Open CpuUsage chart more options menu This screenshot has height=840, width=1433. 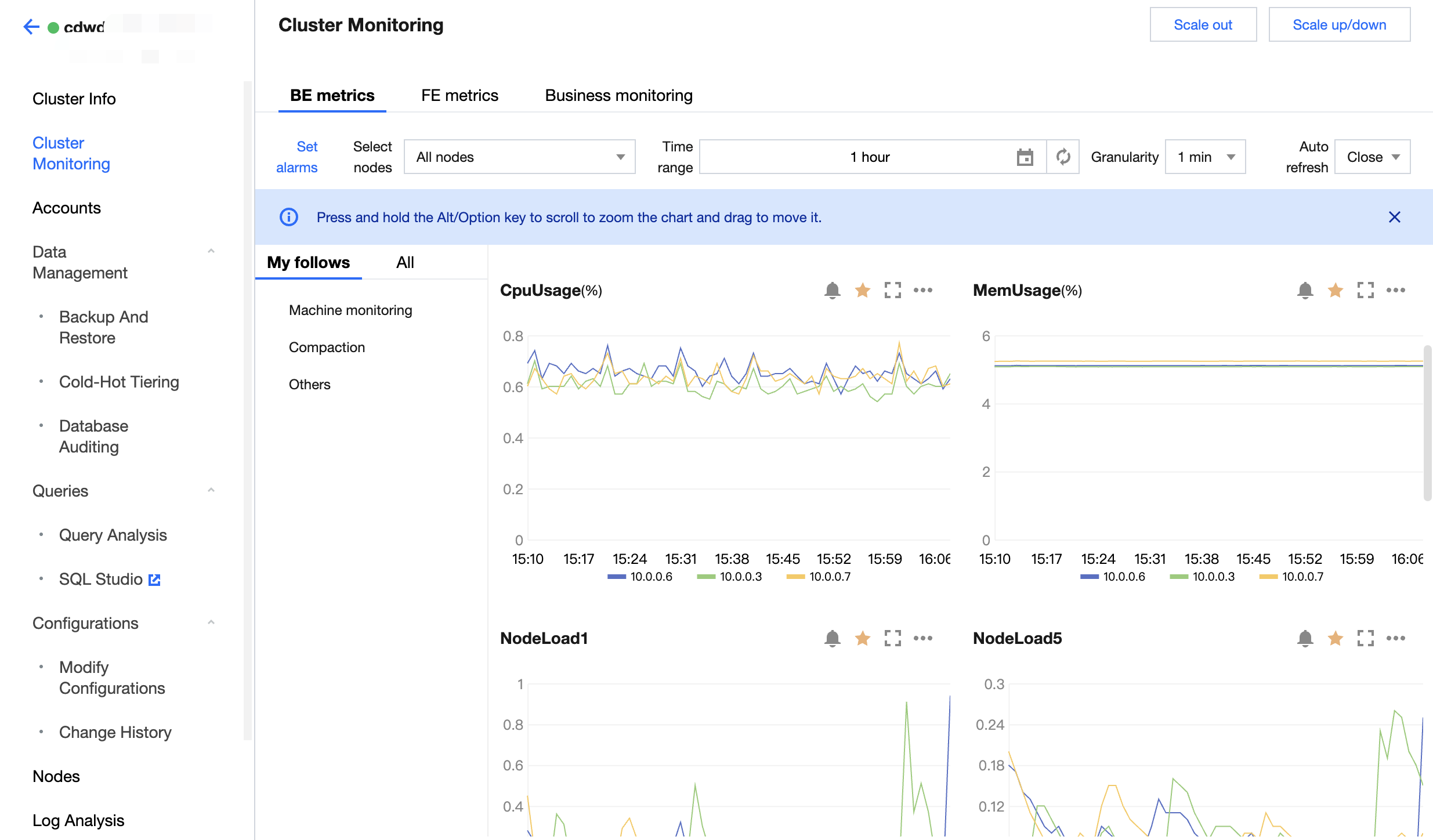[922, 290]
